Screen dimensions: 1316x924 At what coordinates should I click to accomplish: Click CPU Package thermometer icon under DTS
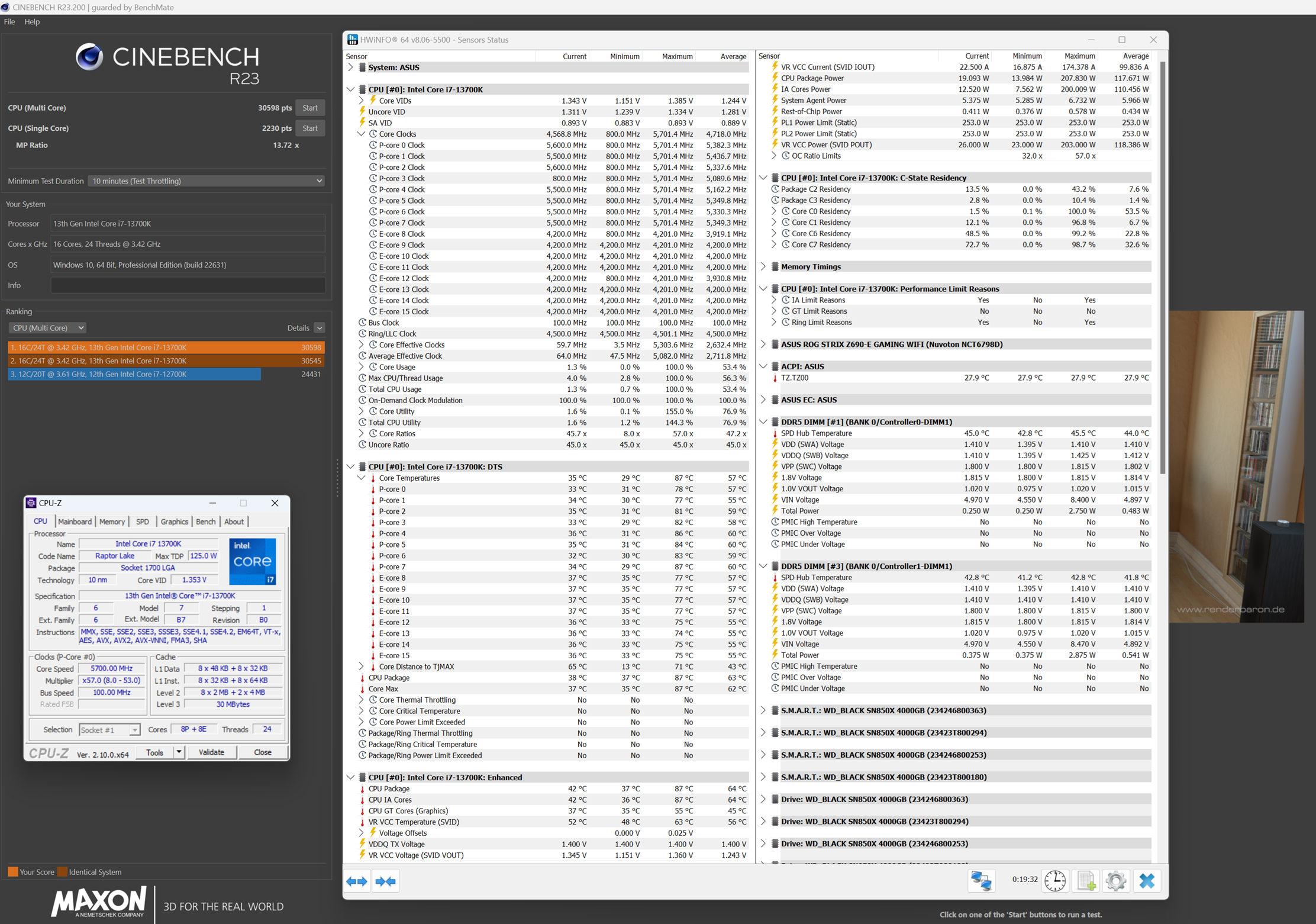pyautogui.click(x=362, y=678)
